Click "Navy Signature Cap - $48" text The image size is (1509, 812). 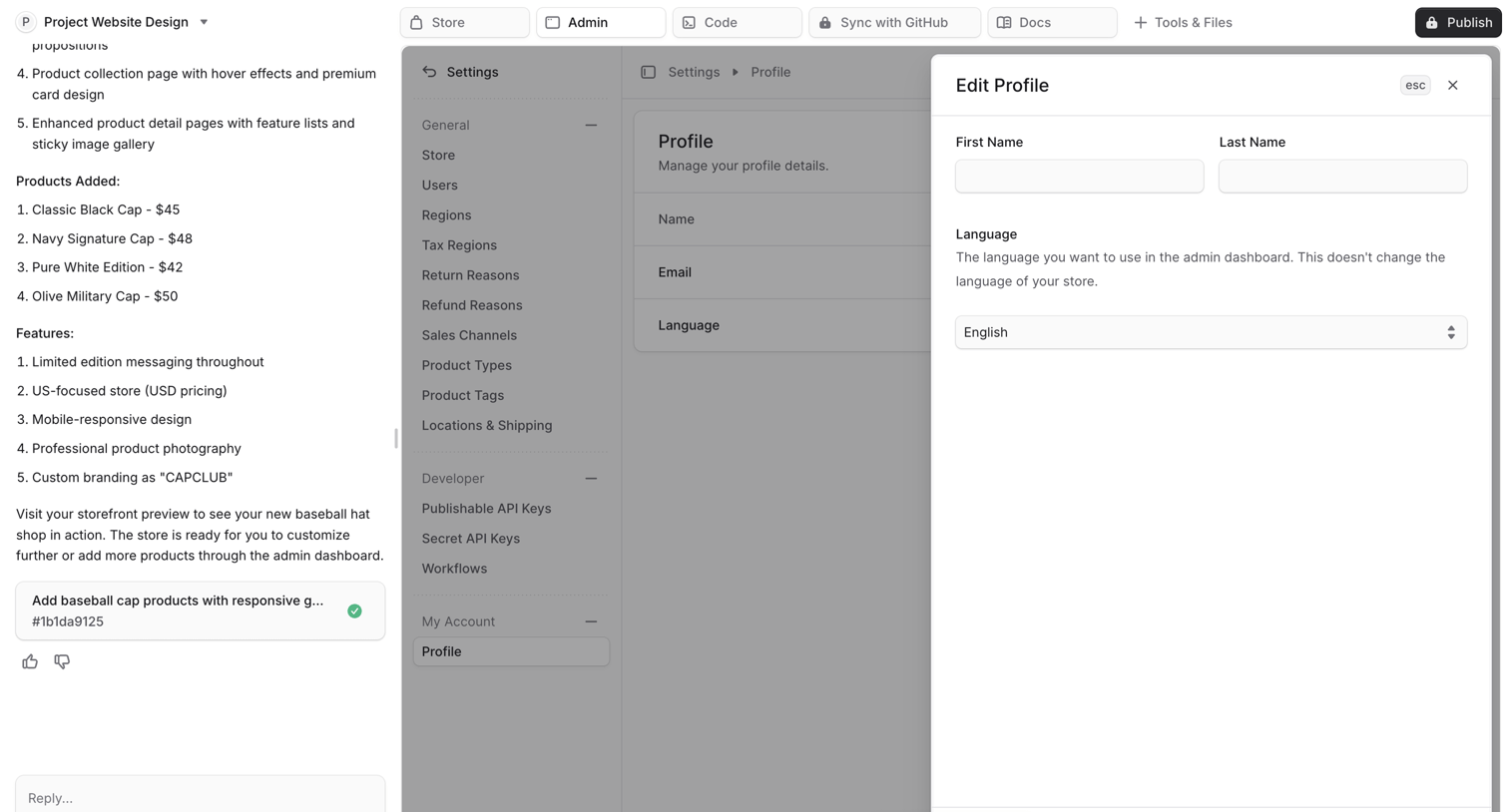pyautogui.click(x=112, y=238)
